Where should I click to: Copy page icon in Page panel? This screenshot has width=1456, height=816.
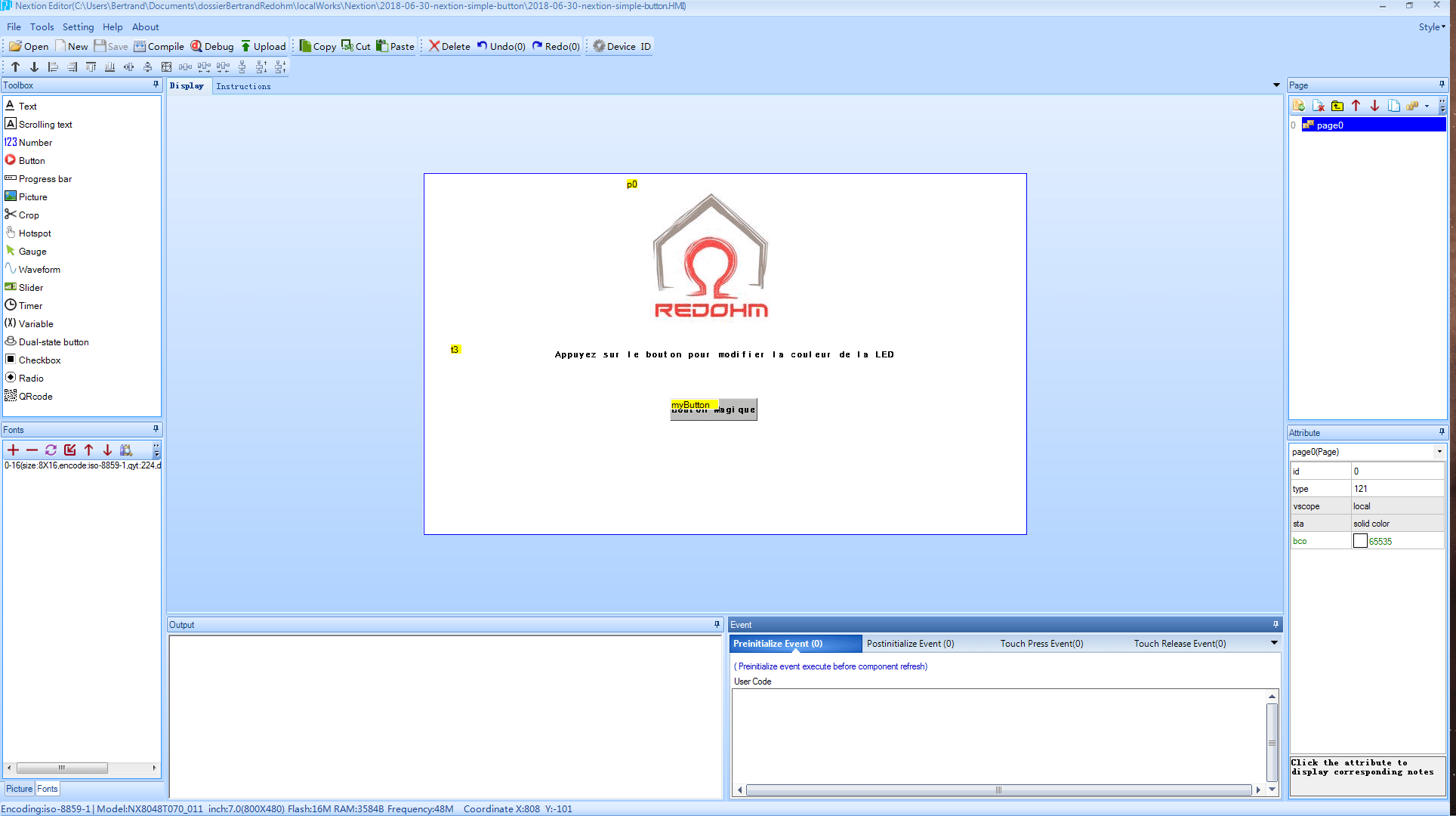1394,106
